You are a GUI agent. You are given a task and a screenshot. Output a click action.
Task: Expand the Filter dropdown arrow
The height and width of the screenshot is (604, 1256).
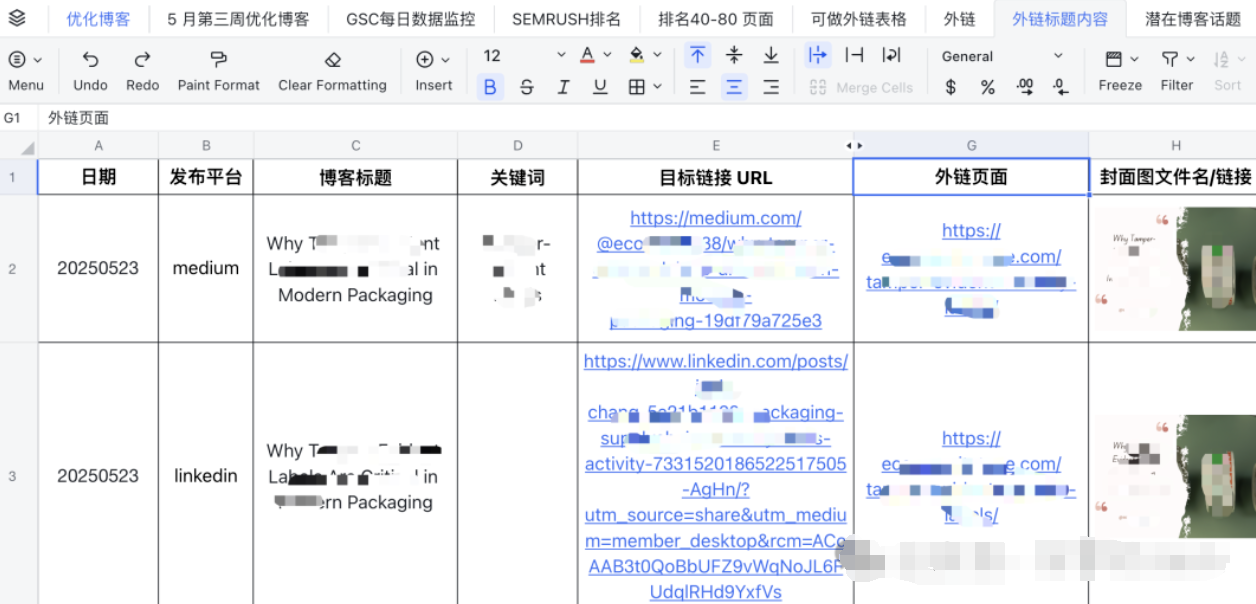coord(1190,59)
